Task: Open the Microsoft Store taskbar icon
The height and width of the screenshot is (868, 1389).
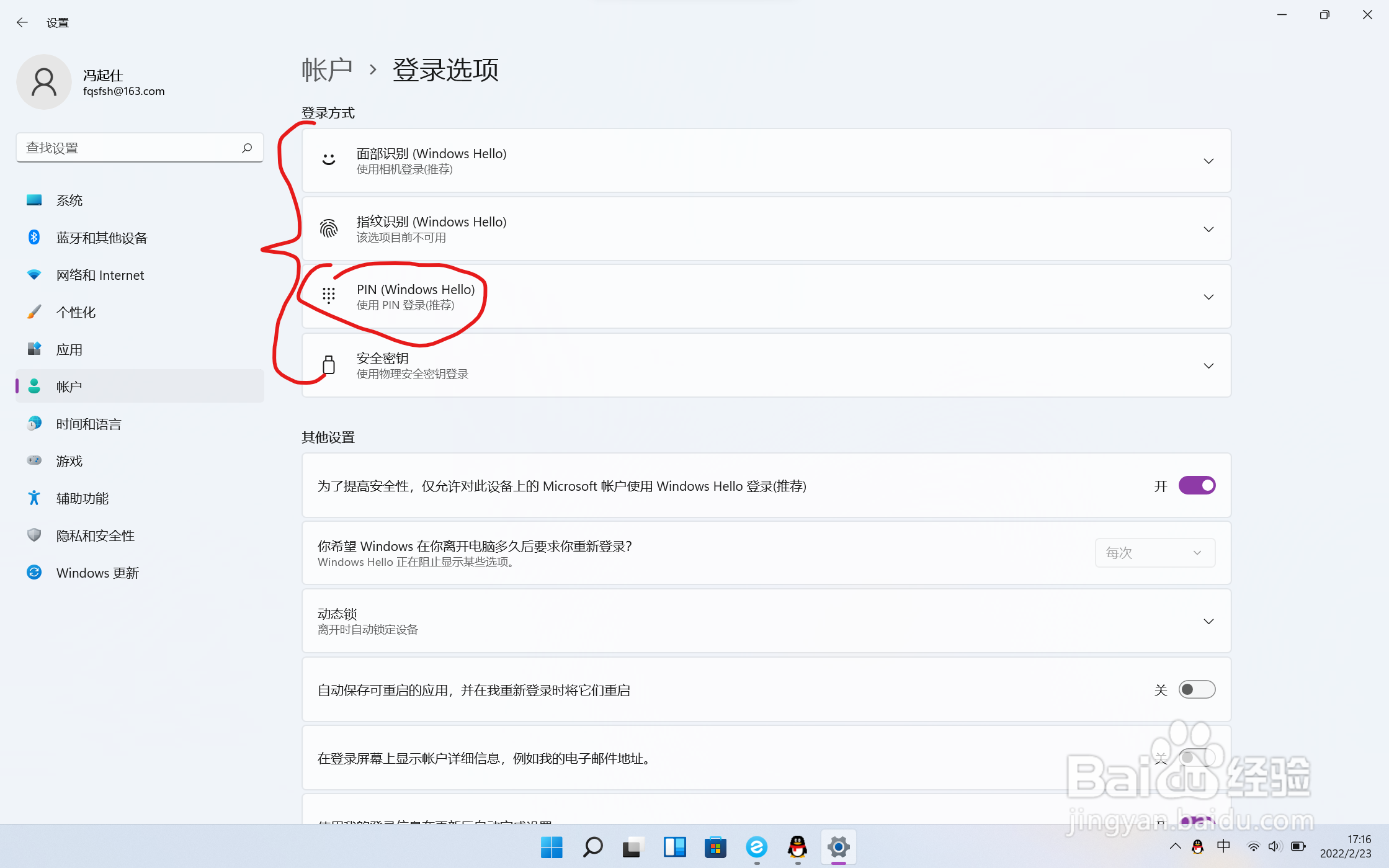Action: pyautogui.click(x=715, y=847)
